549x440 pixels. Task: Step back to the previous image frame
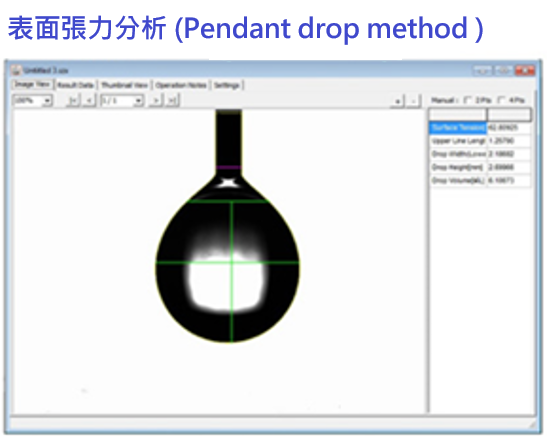(89, 101)
